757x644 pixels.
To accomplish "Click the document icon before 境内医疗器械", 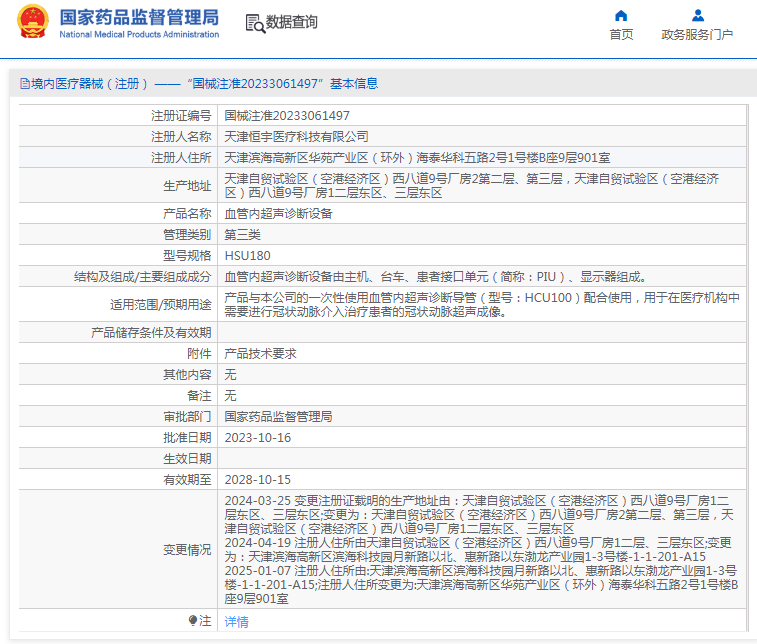I will [25, 84].
